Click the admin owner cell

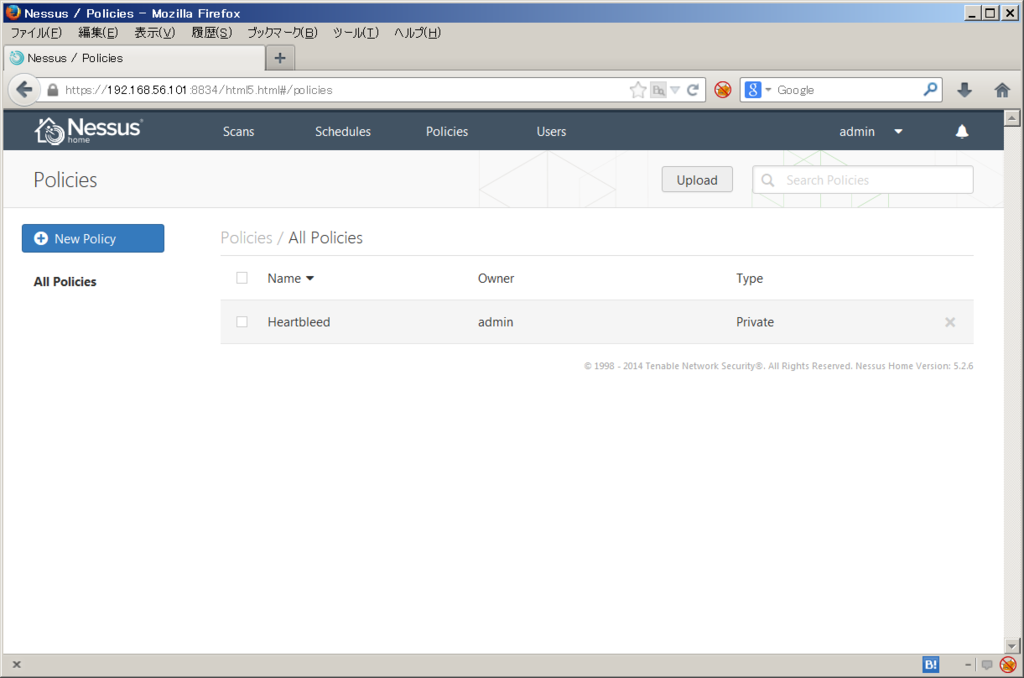pos(495,322)
